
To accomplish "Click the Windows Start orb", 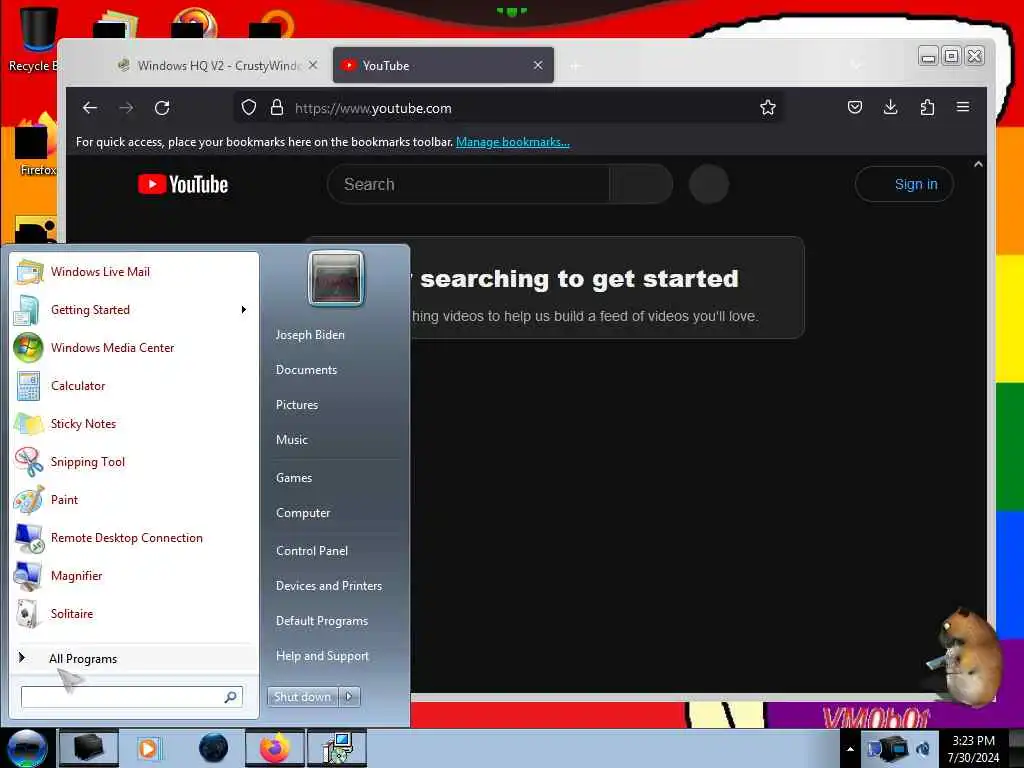I will tap(26, 748).
